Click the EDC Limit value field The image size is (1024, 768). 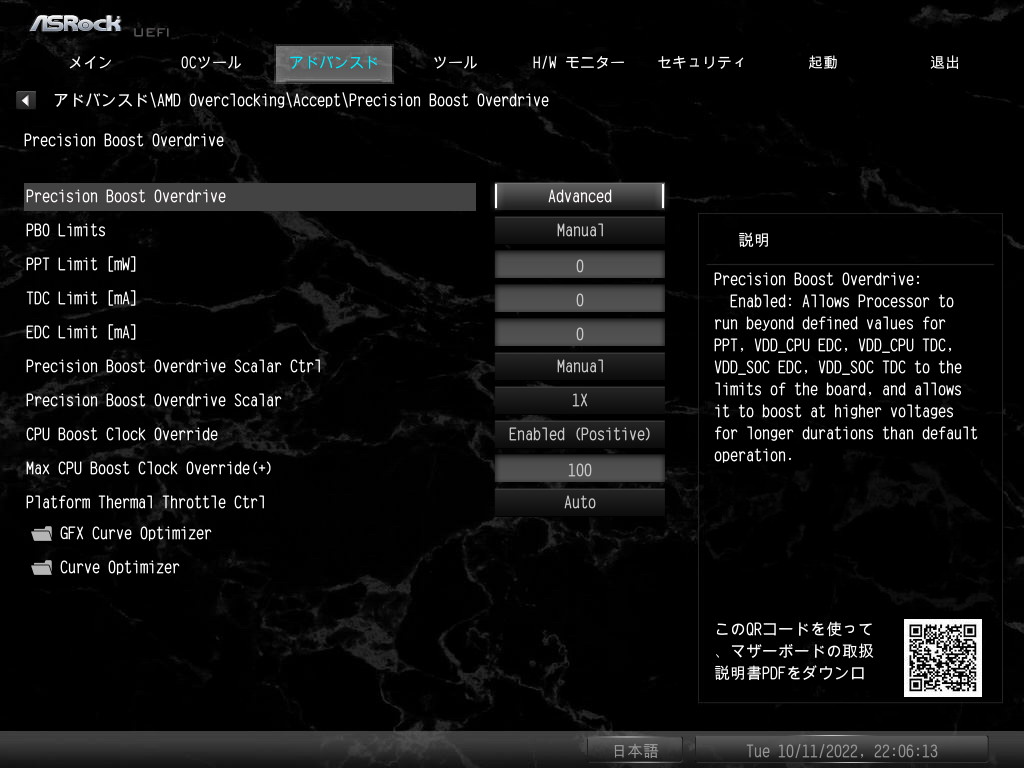(579, 333)
